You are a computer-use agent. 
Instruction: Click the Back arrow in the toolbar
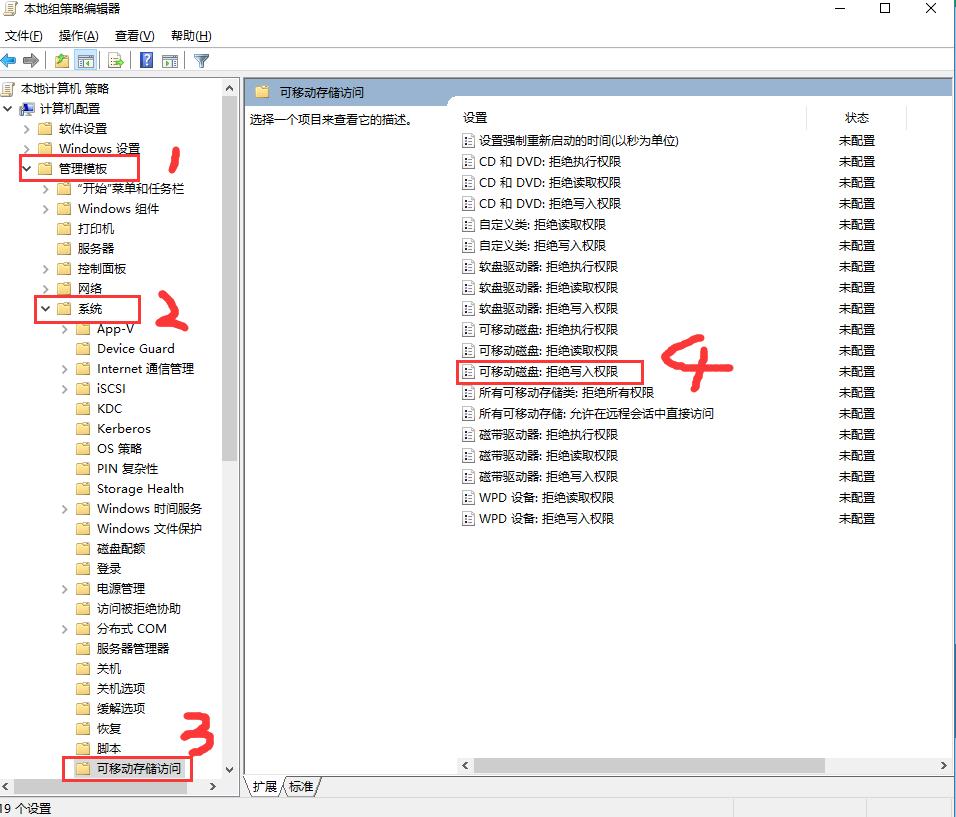(x=9, y=60)
